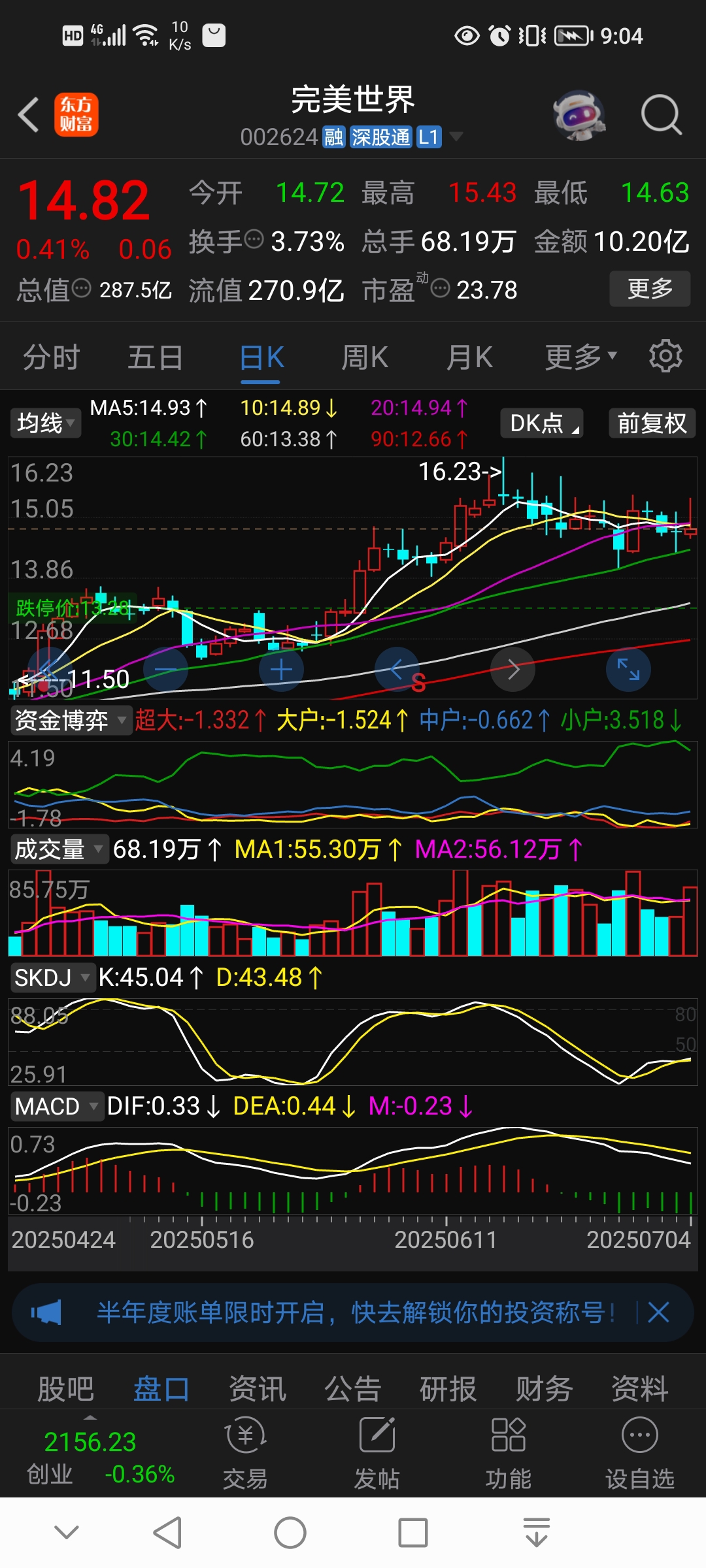Tap Android back navigation button
706x1568 pixels.
167,1532
